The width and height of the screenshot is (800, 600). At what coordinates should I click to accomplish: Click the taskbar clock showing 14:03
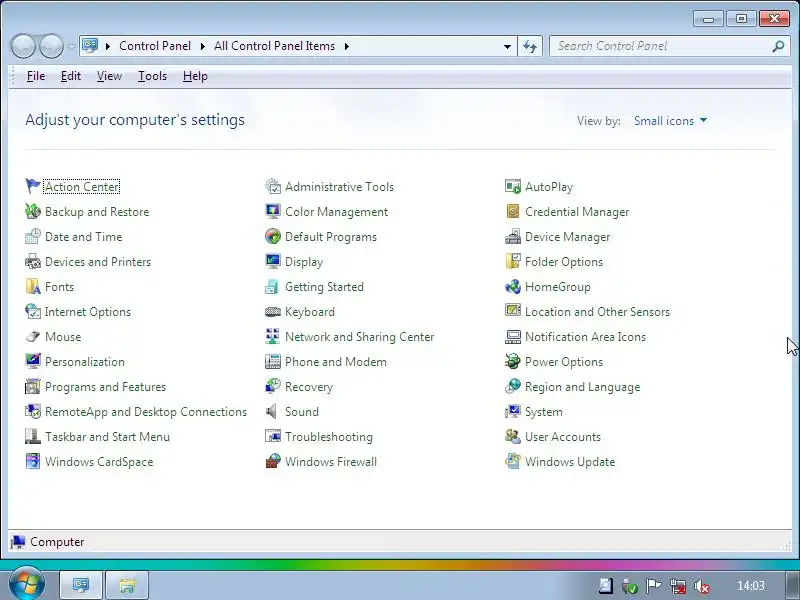tap(751, 586)
